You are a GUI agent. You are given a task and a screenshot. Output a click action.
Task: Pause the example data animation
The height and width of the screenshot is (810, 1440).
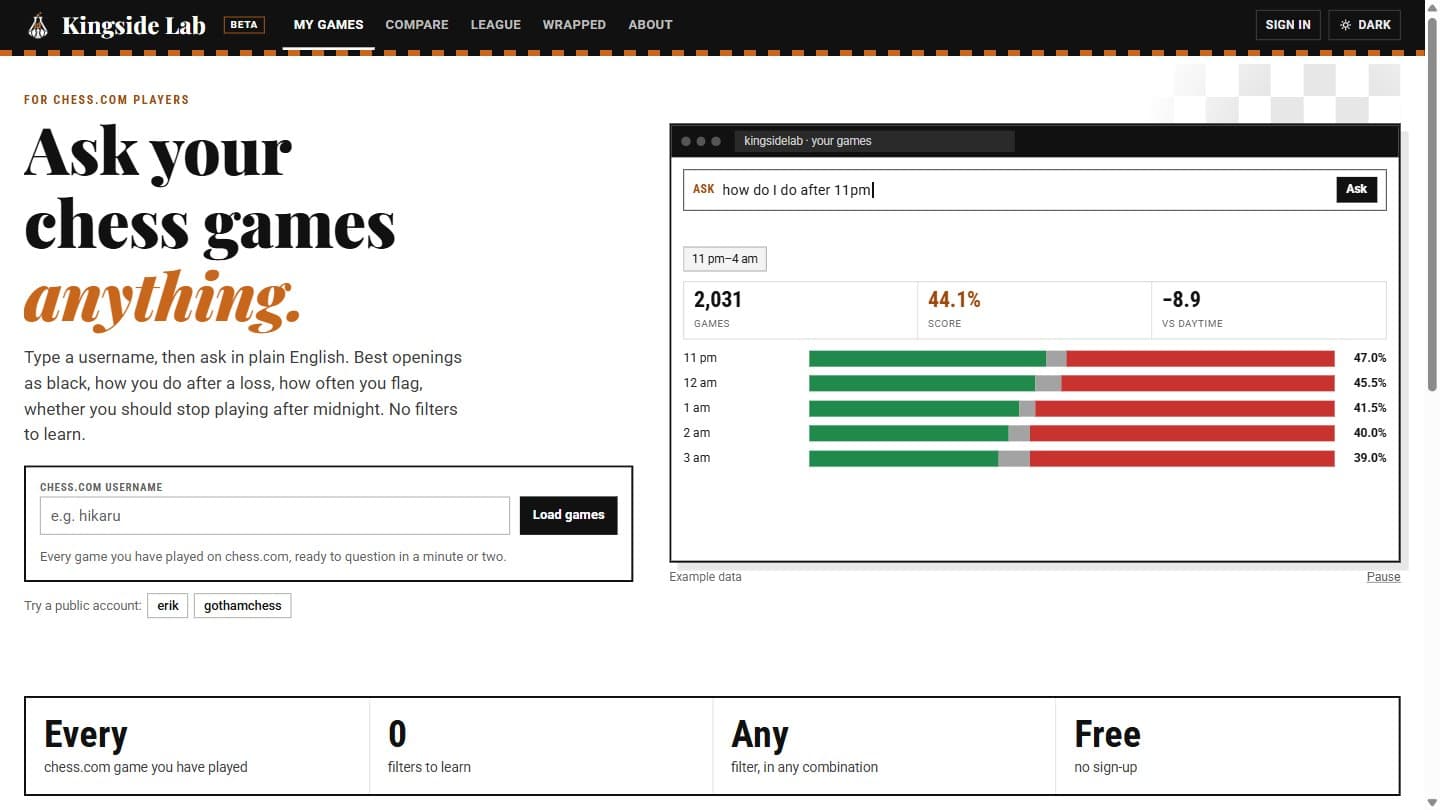1383,577
